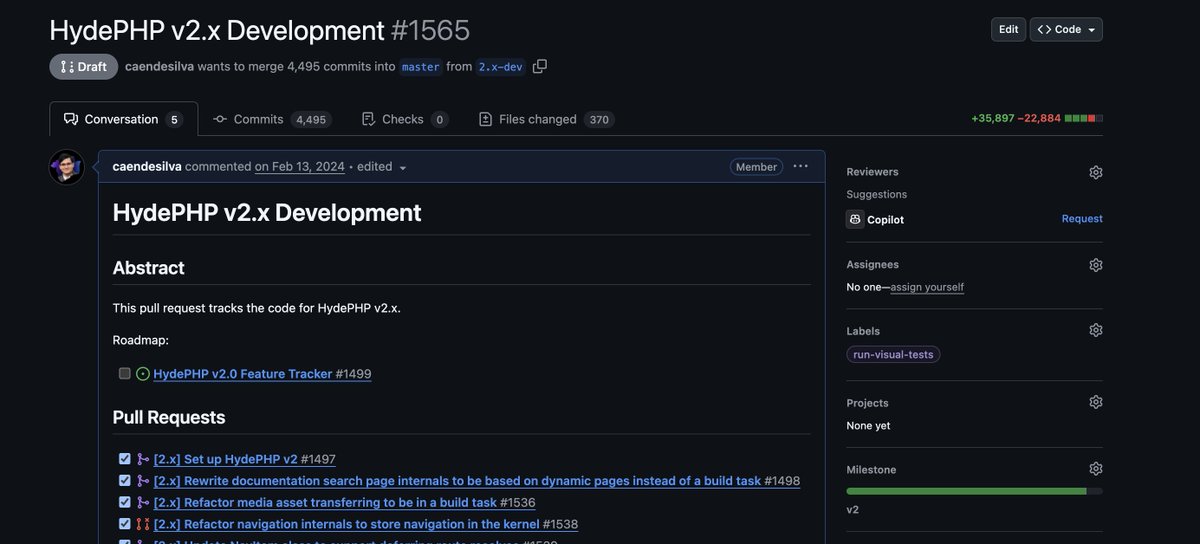Click the 370 files changed counter
The height and width of the screenshot is (544, 1200).
tap(599, 120)
